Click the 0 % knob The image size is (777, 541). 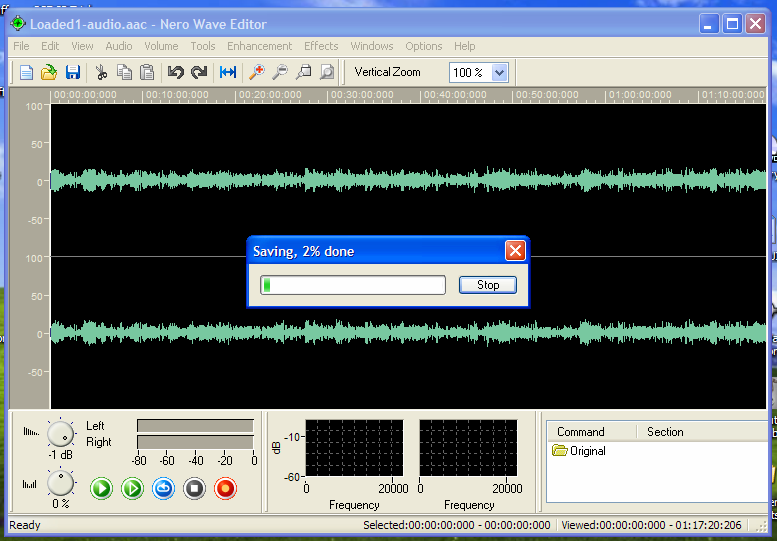click(x=60, y=483)
